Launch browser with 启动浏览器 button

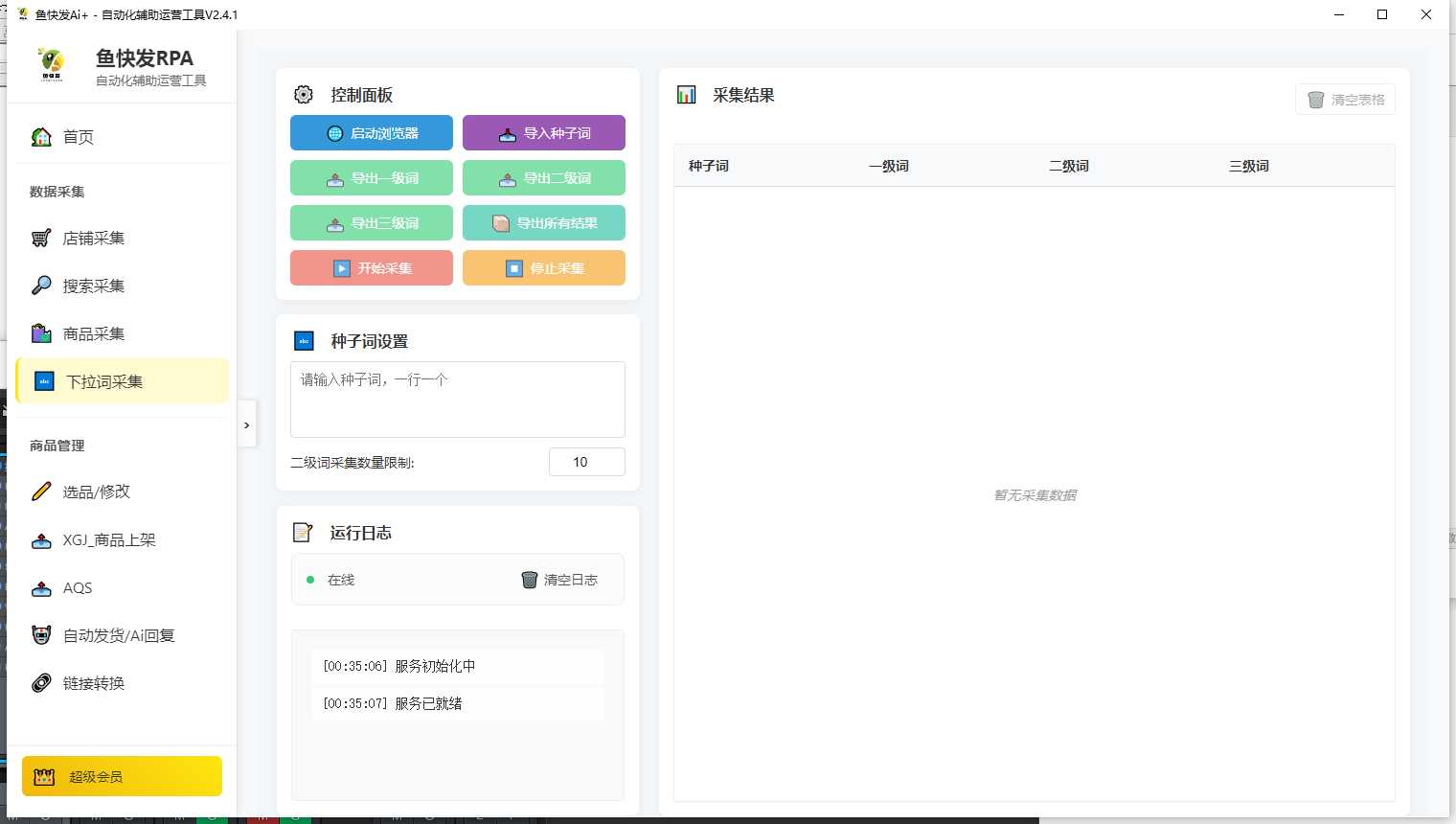371,132
